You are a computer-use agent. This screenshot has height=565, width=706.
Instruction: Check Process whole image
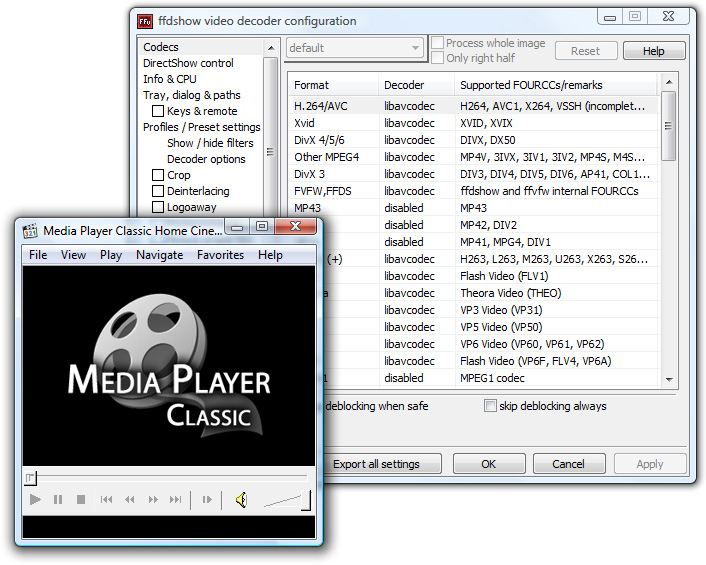pyautogui.click(x=437, y=43)
